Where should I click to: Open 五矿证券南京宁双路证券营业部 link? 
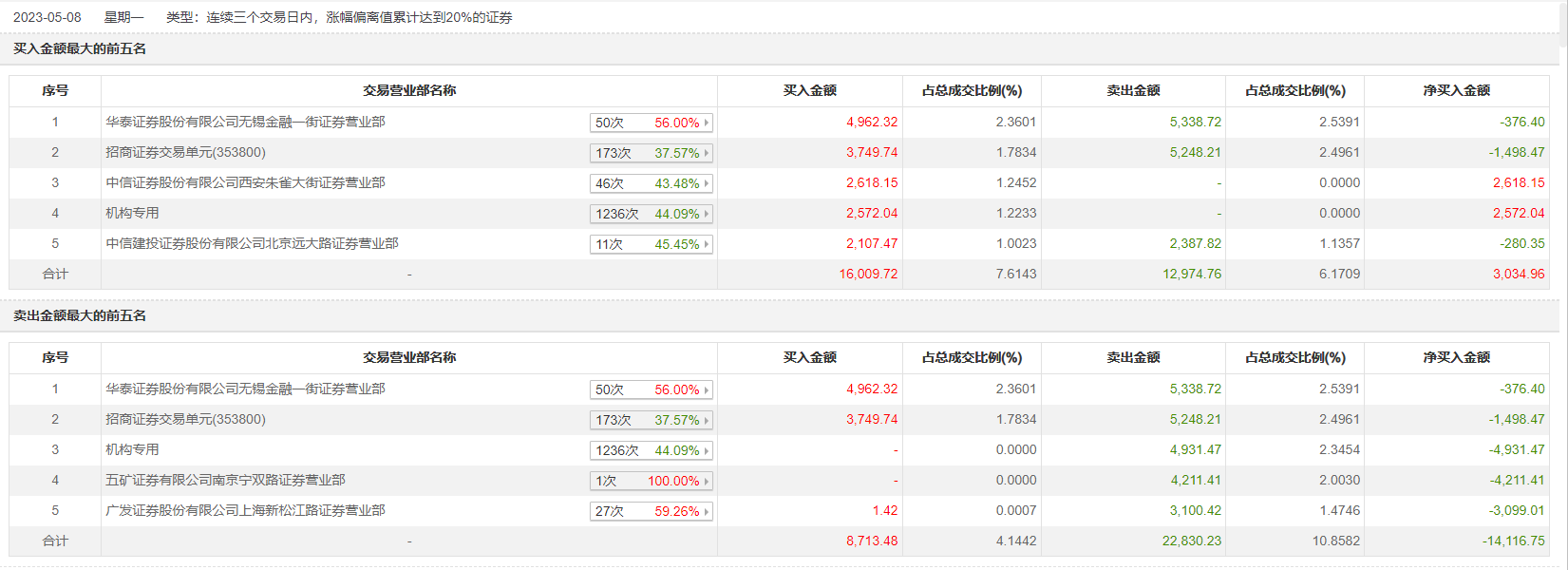[x=225, y=481]
